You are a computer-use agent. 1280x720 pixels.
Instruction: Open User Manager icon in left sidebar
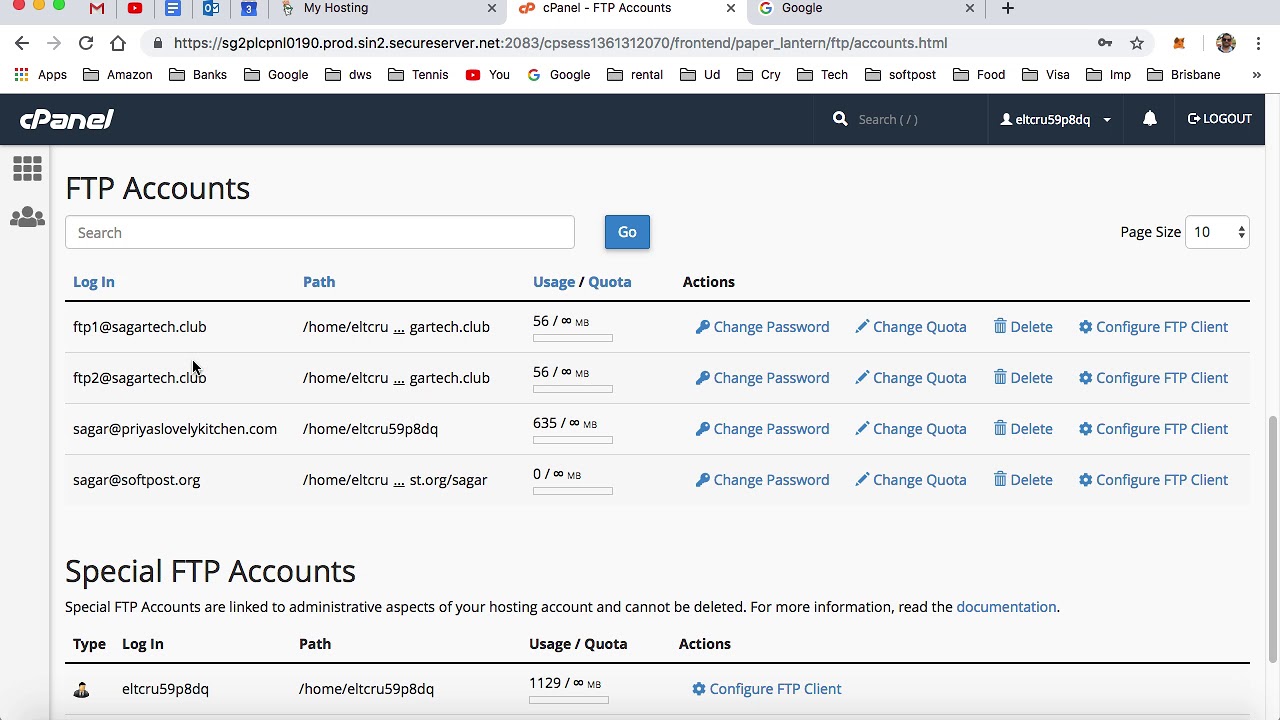coord(27,217)
